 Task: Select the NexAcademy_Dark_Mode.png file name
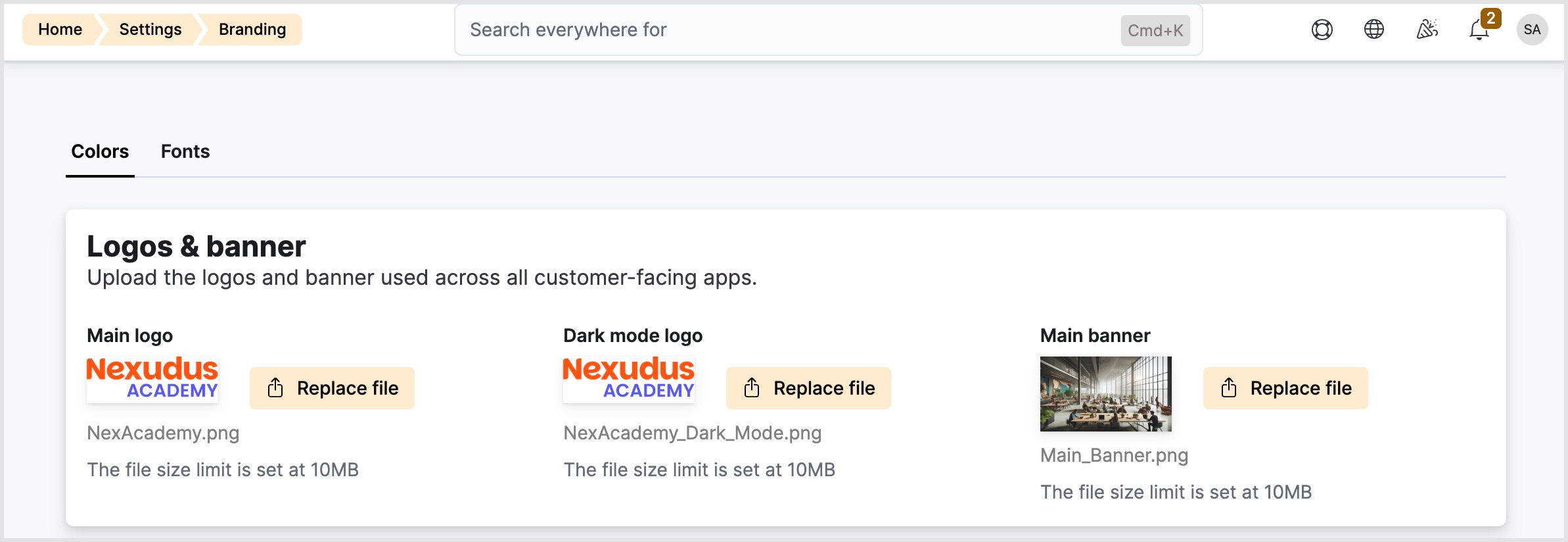(x=693, y=433)
